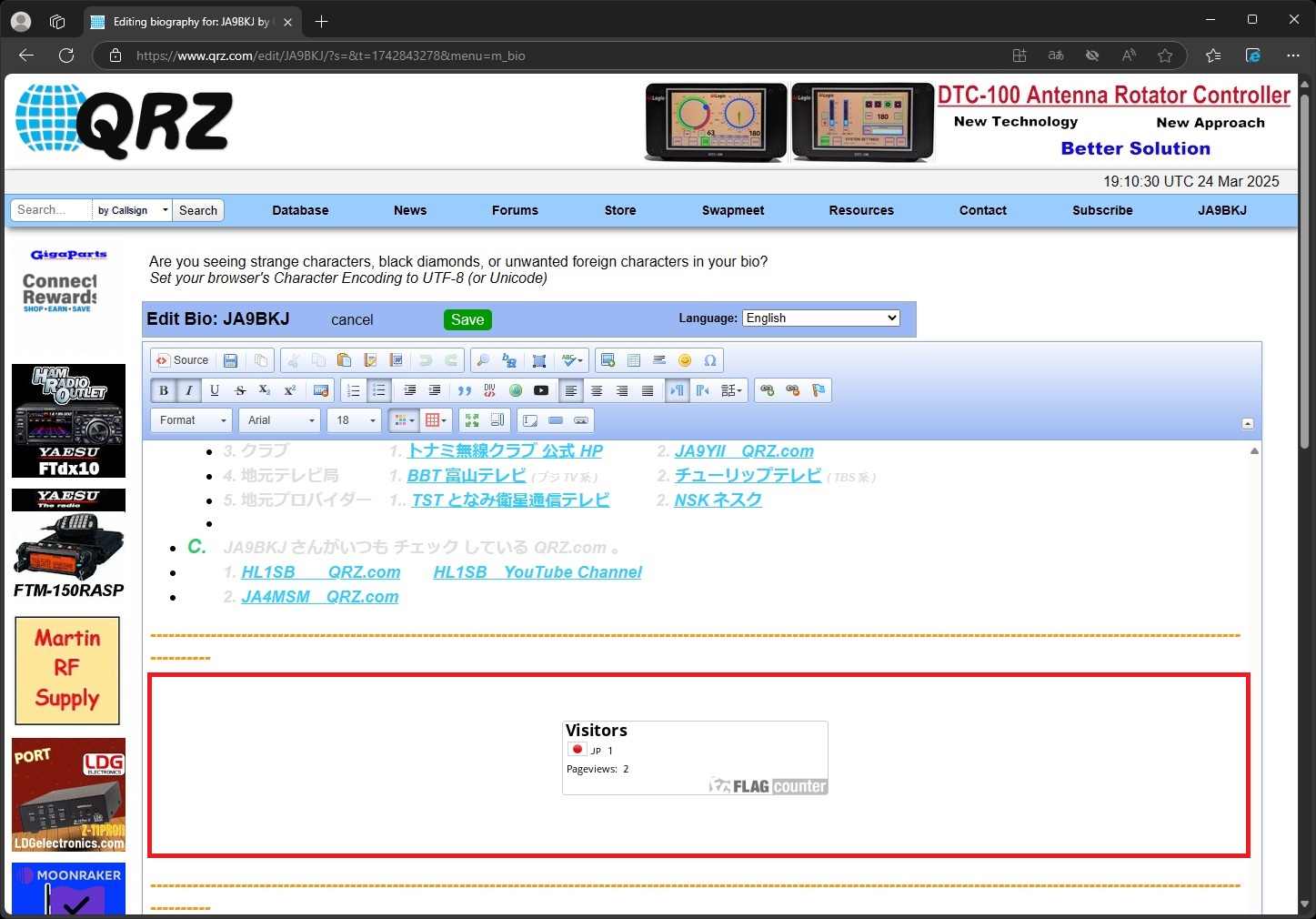The width and height of the screenshot is (1316, 919).
Task: Insert iframe globe icon
Action: tap(516, 390)
